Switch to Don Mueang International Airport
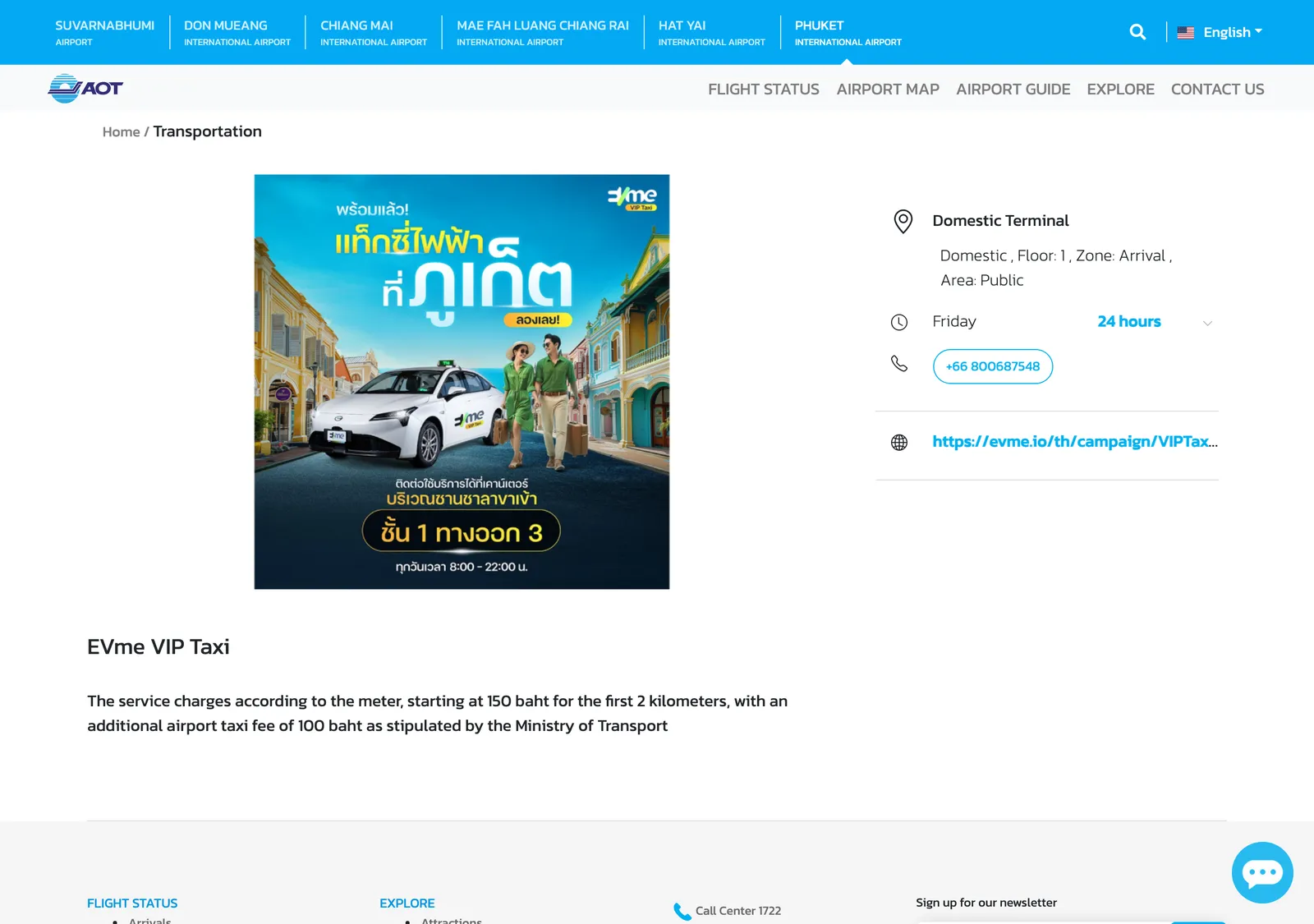The image size is (1314, 924). point(237,32)
